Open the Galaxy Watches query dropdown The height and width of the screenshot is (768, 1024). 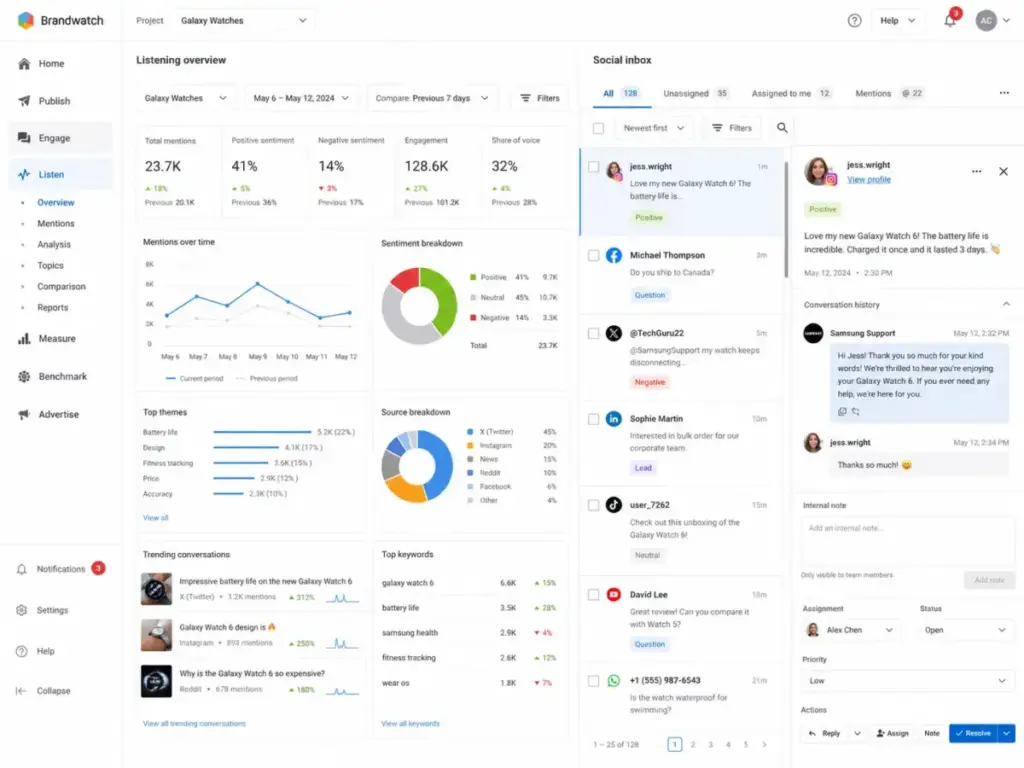tap(185, 98)
